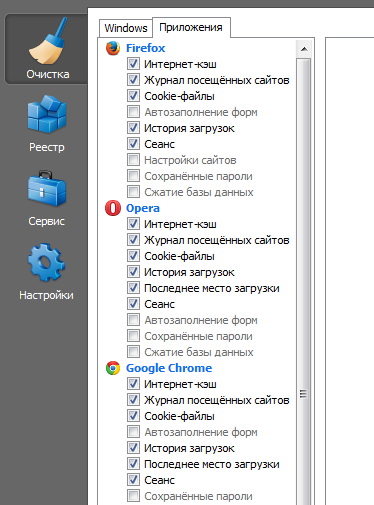
Task: Uncheck Opera Сеанс checkbox
Action: tap(133, 304)
